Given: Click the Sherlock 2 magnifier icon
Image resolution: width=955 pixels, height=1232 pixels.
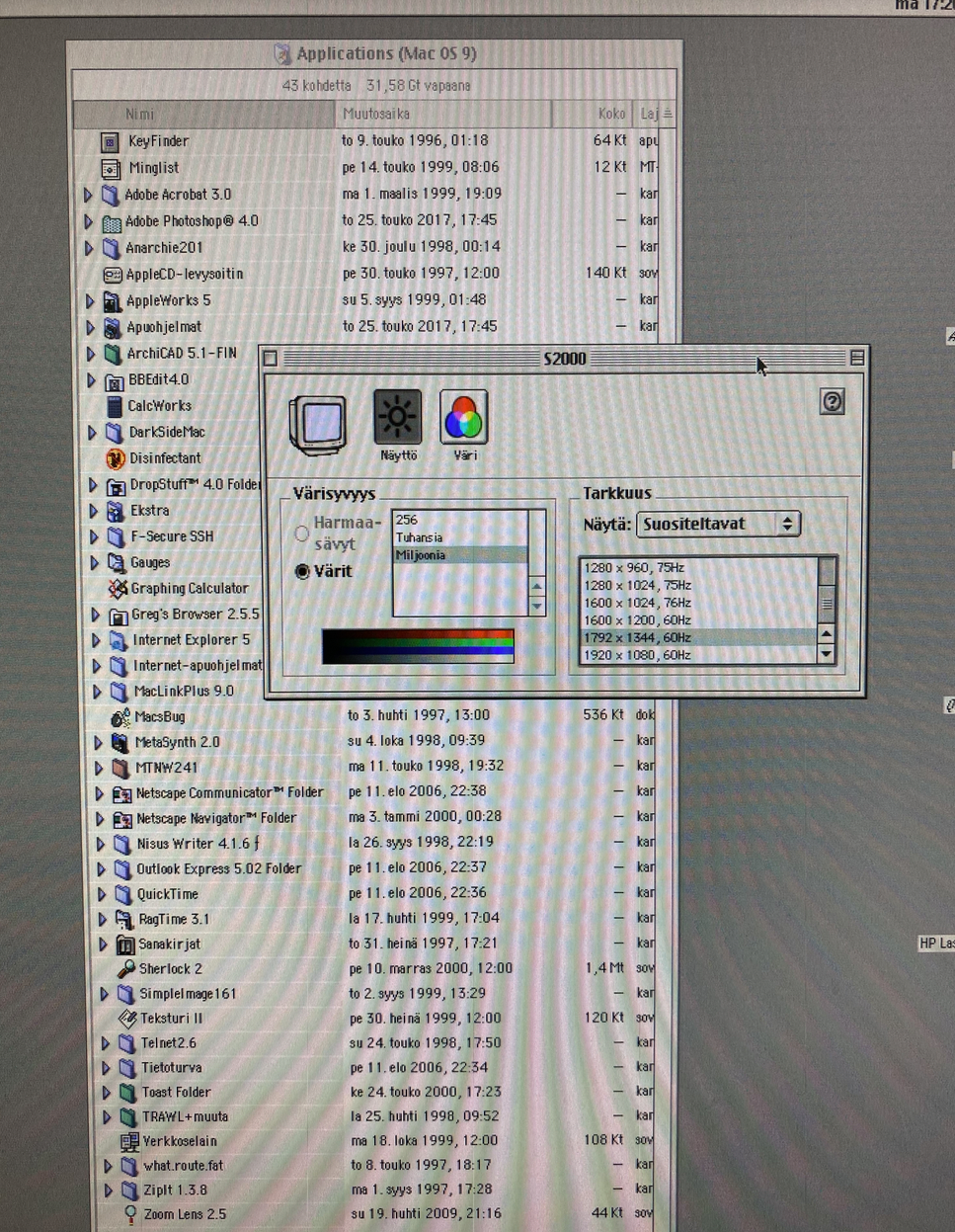Looking at the screenshot, I should point(126,969).
